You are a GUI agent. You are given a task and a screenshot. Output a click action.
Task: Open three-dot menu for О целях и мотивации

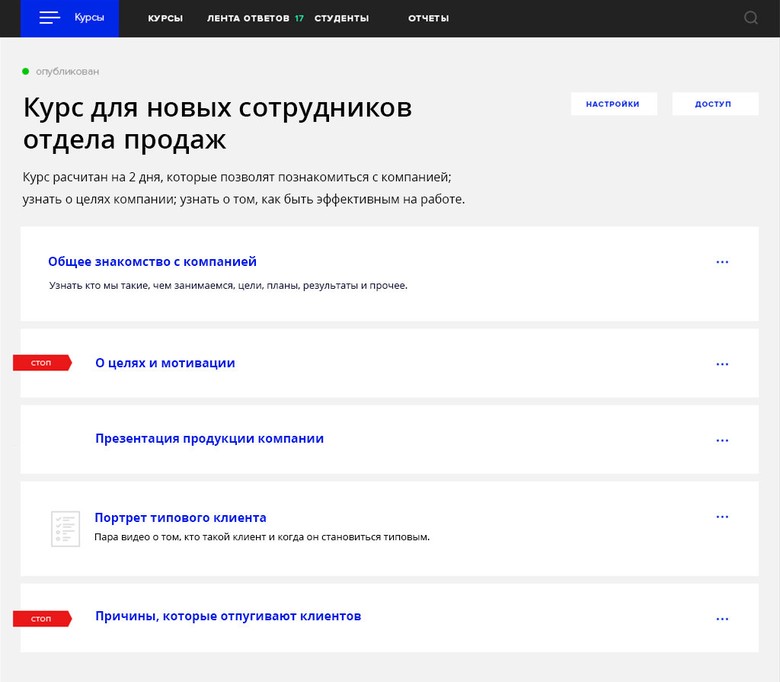click(722, 364)
